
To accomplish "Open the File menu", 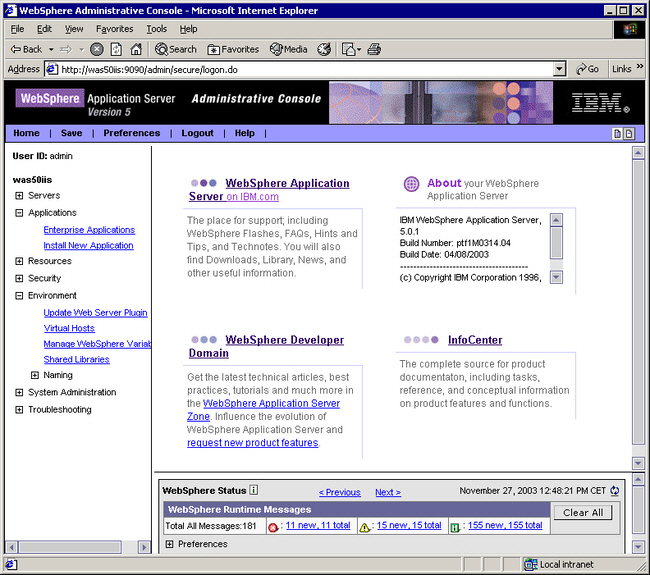I will point(17,29).
